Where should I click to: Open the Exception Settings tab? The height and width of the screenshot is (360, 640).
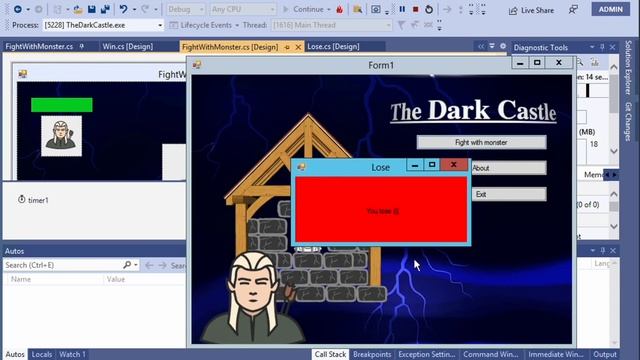point(427,354)
